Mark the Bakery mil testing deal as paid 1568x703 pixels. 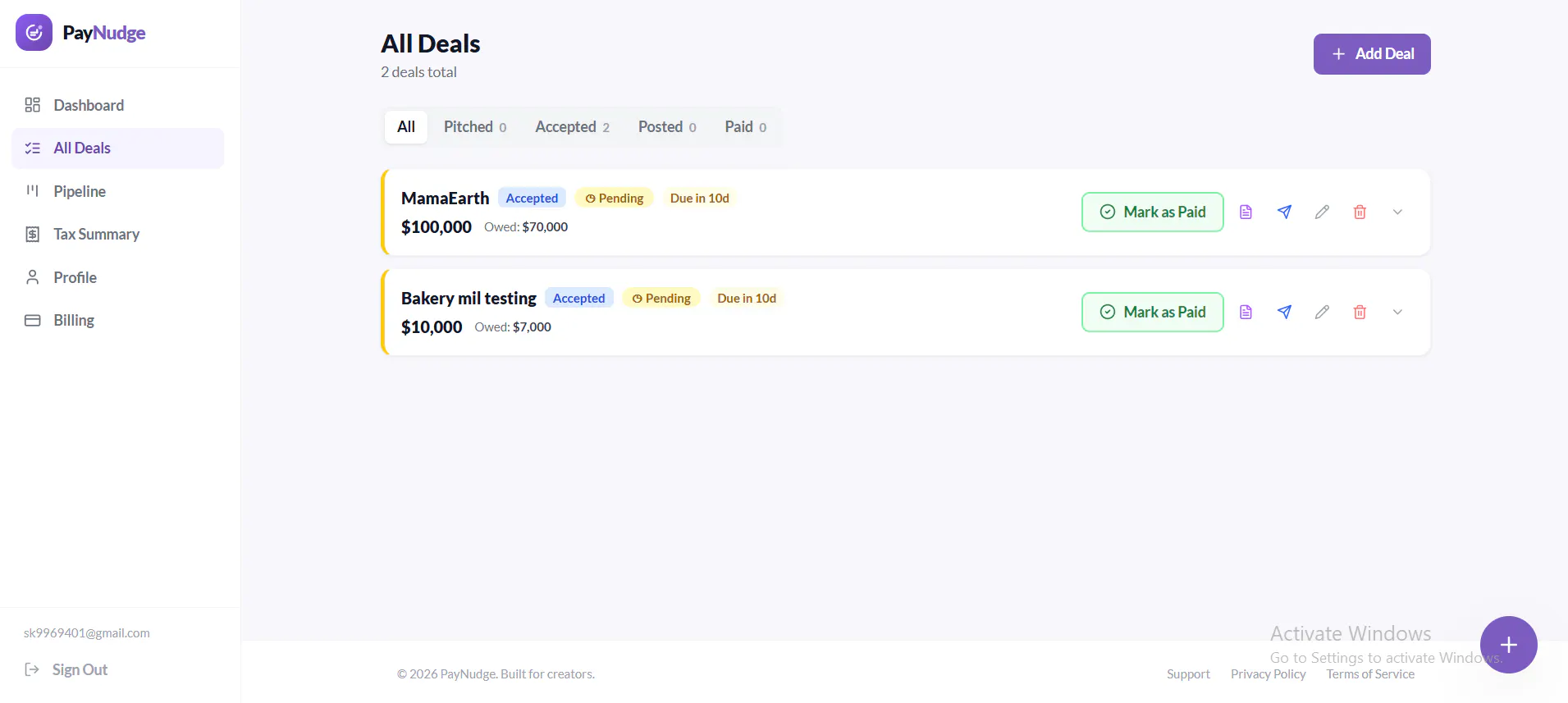[1152, 312]
